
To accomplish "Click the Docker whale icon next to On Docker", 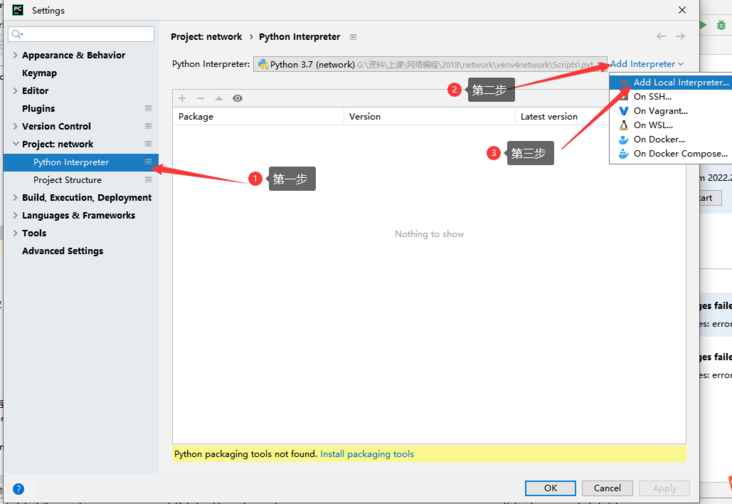I will [624, 140].
